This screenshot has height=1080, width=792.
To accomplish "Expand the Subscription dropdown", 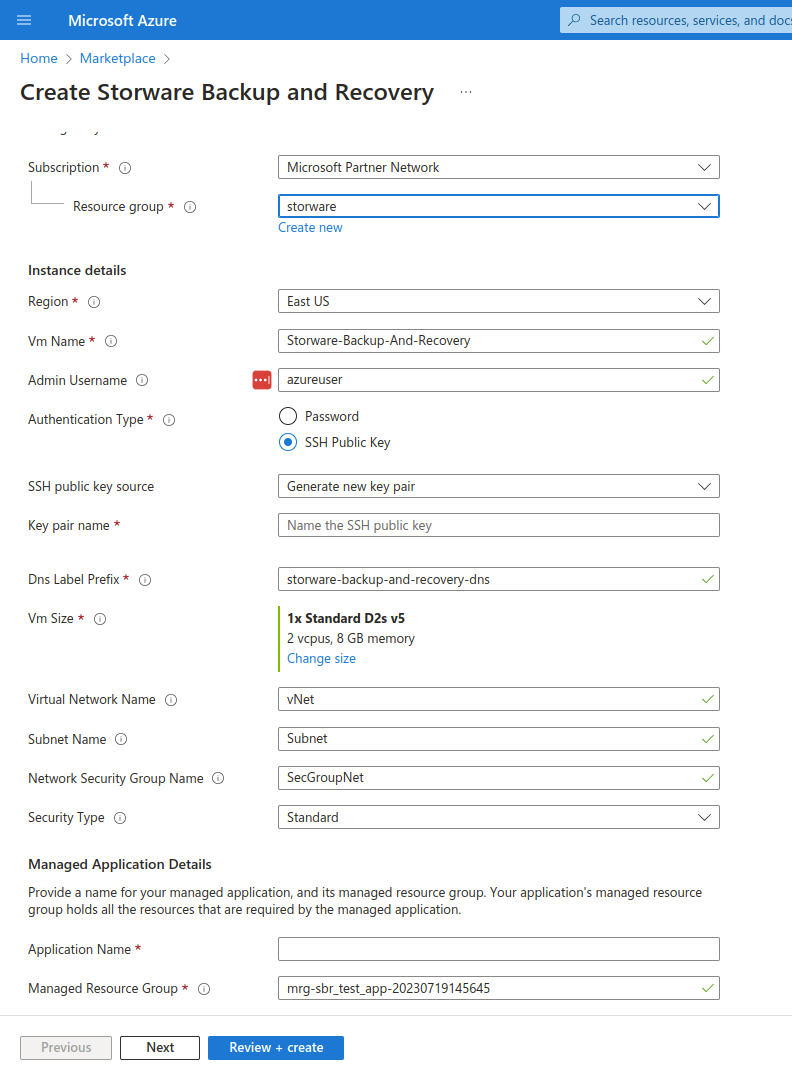I will [498, 167].
